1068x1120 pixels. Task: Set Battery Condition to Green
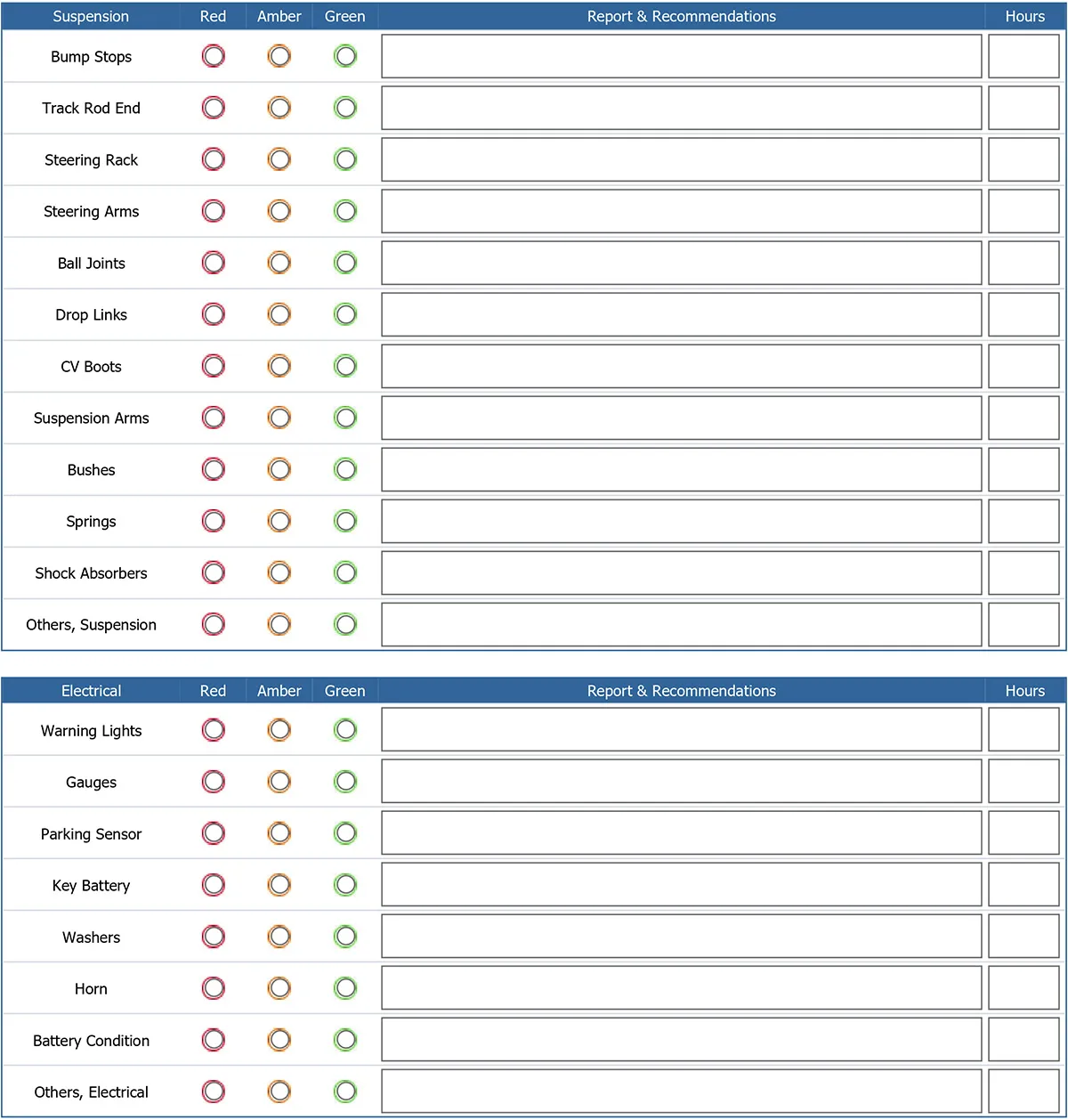point(345,1040)
